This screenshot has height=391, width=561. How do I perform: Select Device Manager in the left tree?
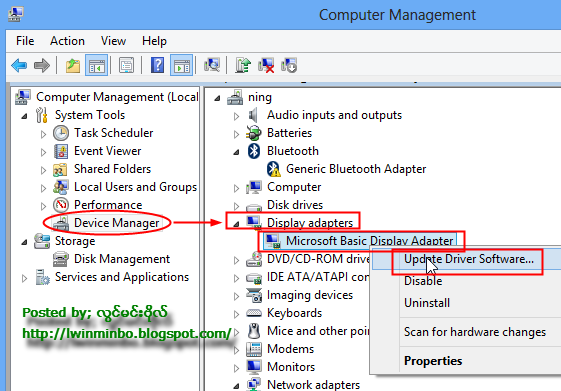[116, 223]
